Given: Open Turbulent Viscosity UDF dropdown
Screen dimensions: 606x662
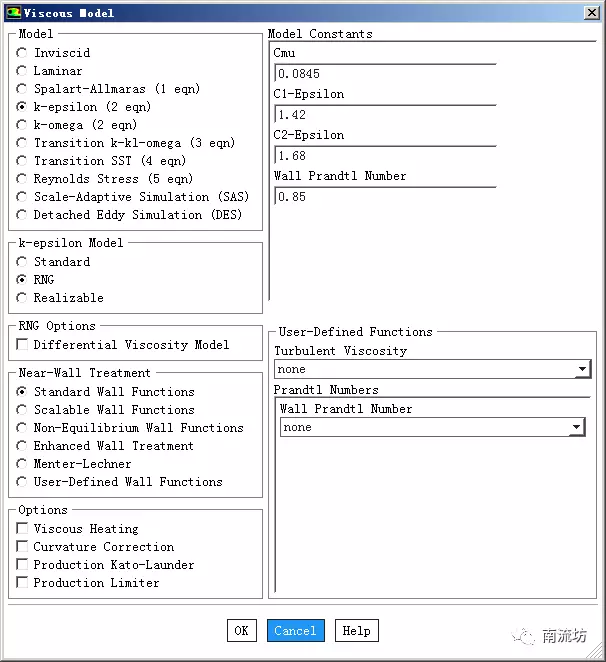Looking at the screenshot, I should pyautogui.click(x=432, y=369).
